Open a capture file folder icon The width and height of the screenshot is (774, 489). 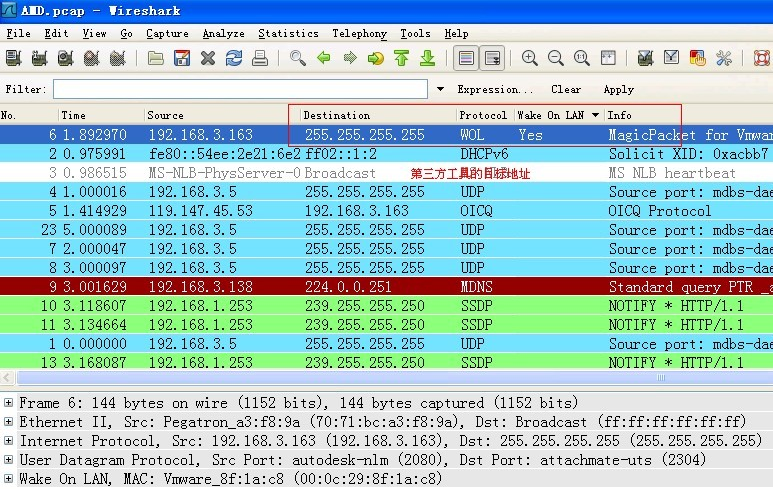(155, 58)
